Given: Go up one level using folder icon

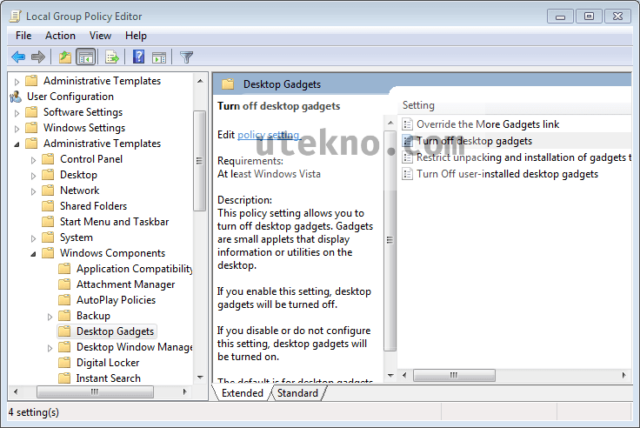Looking at the screenshot, I should (64, 57).
